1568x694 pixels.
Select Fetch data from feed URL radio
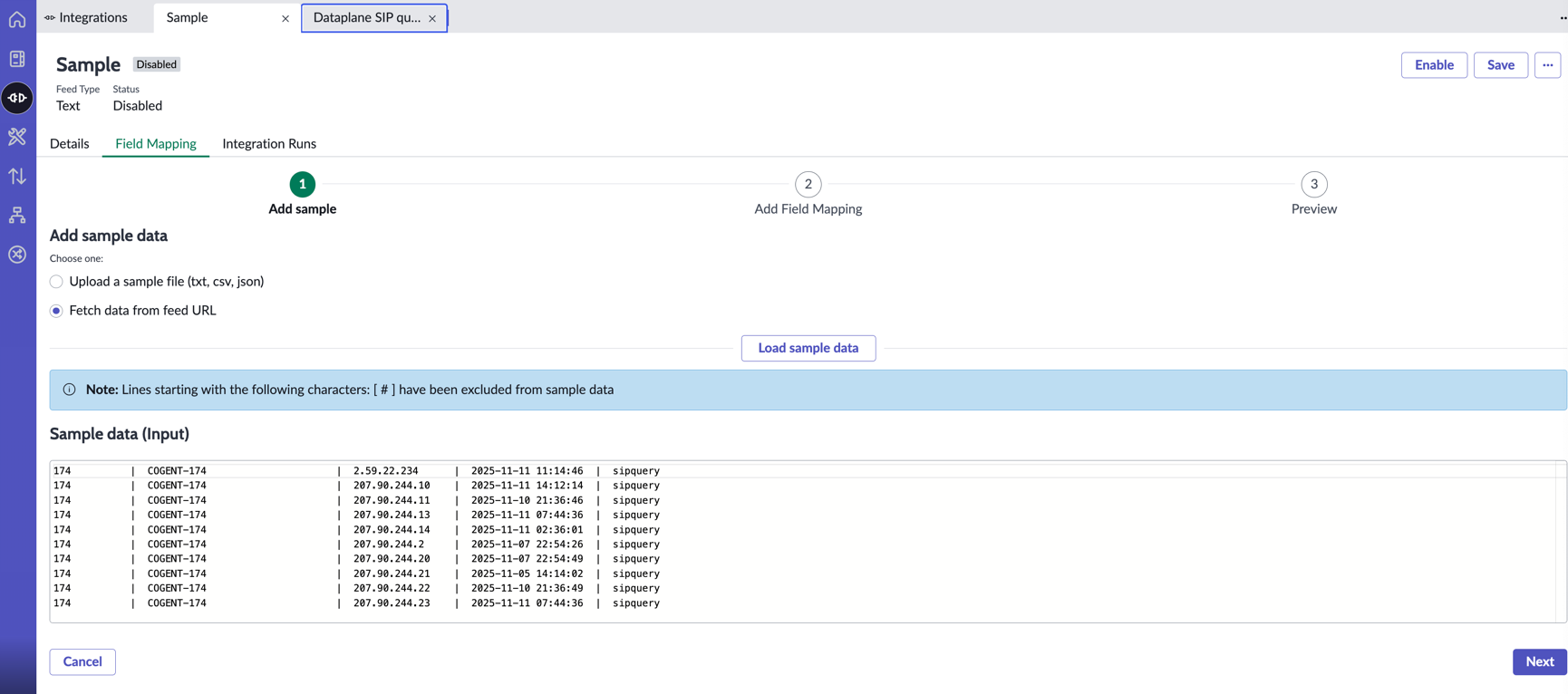click(56, 311)
